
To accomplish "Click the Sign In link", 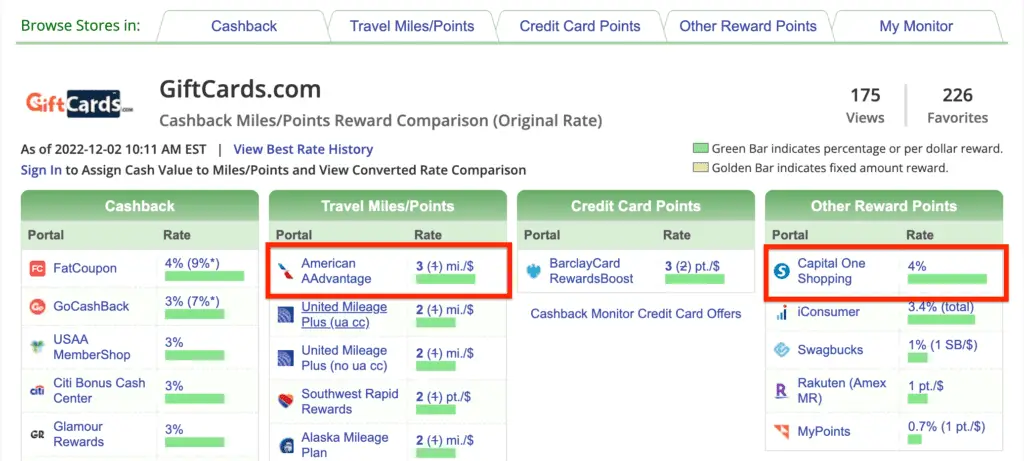I will click(41, 170).
